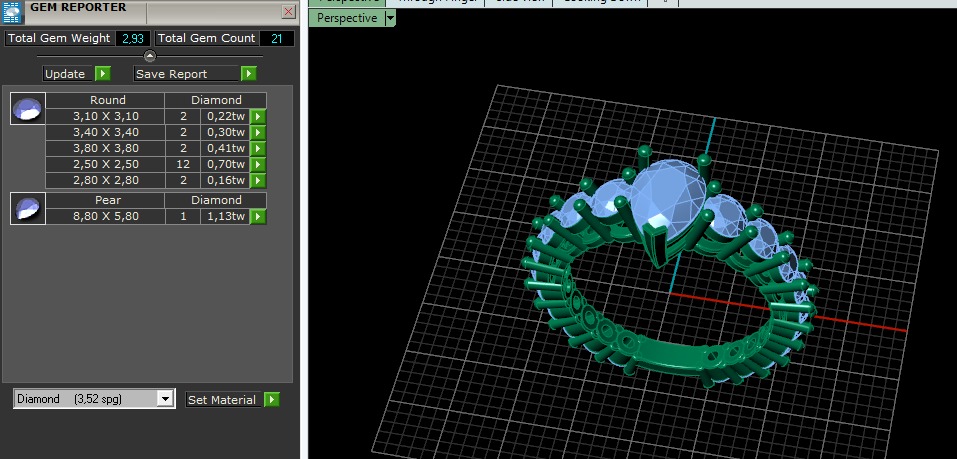The width and height of the screenshot is (957, 459).
Task: Click the Diamond header in Pear section
Action: [x=216, y=200]
